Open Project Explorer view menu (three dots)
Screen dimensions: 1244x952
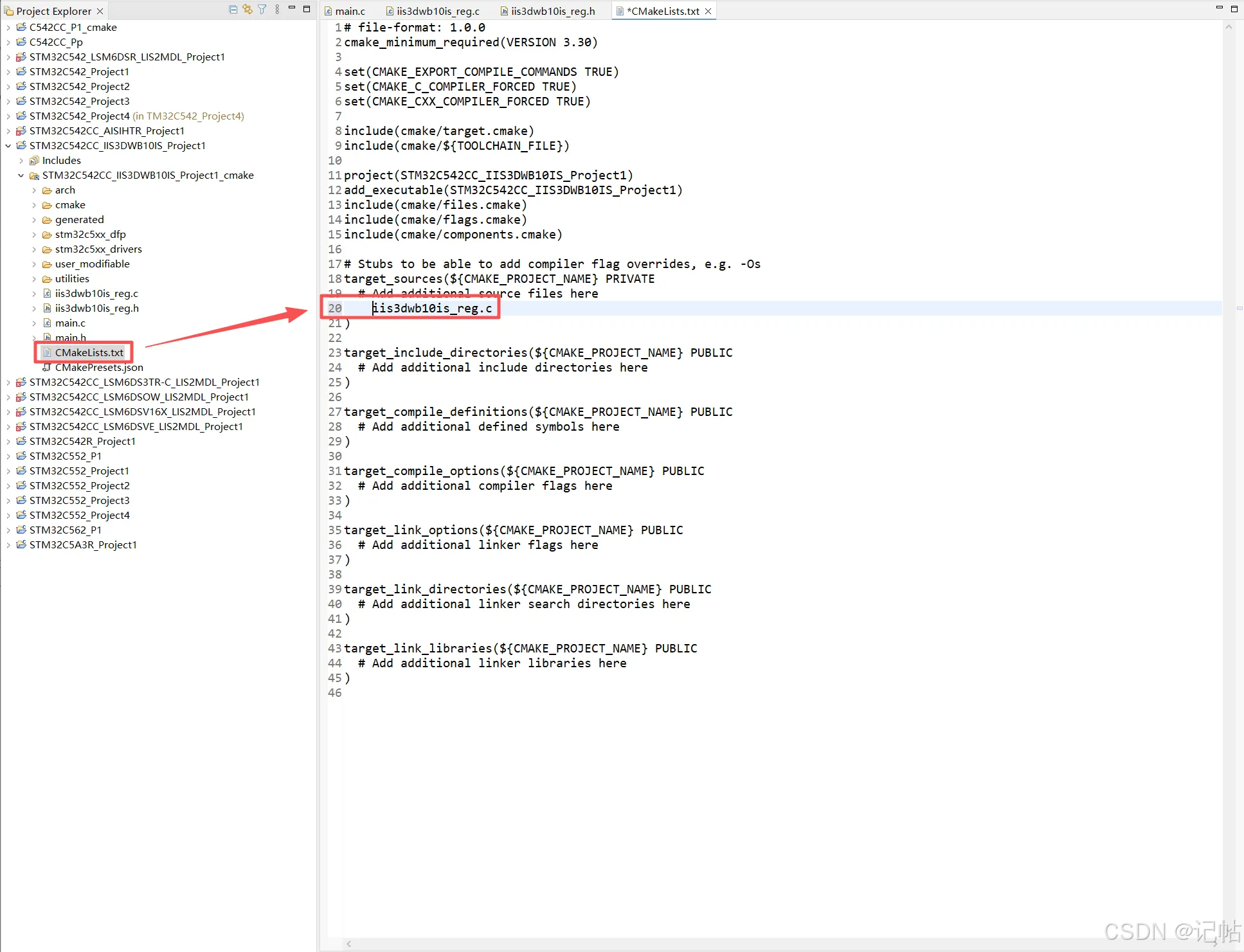coord(277,10)
